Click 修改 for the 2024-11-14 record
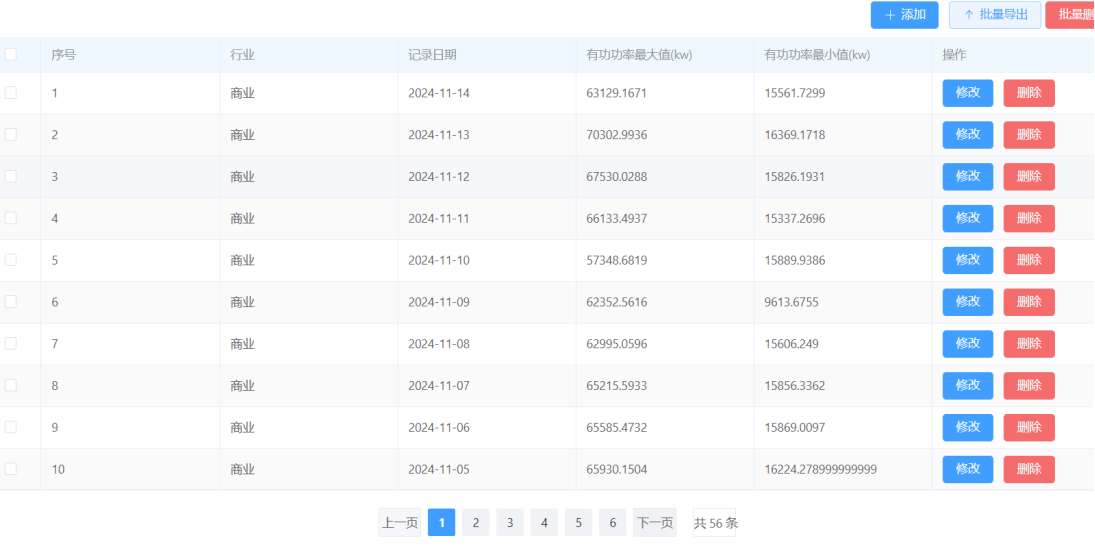The image size is (1095, 549). pyautogui.click(x=968, y=93)
